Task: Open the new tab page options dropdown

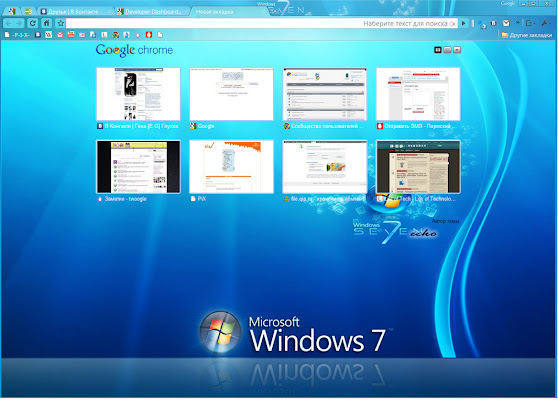Action: [457, 50]
